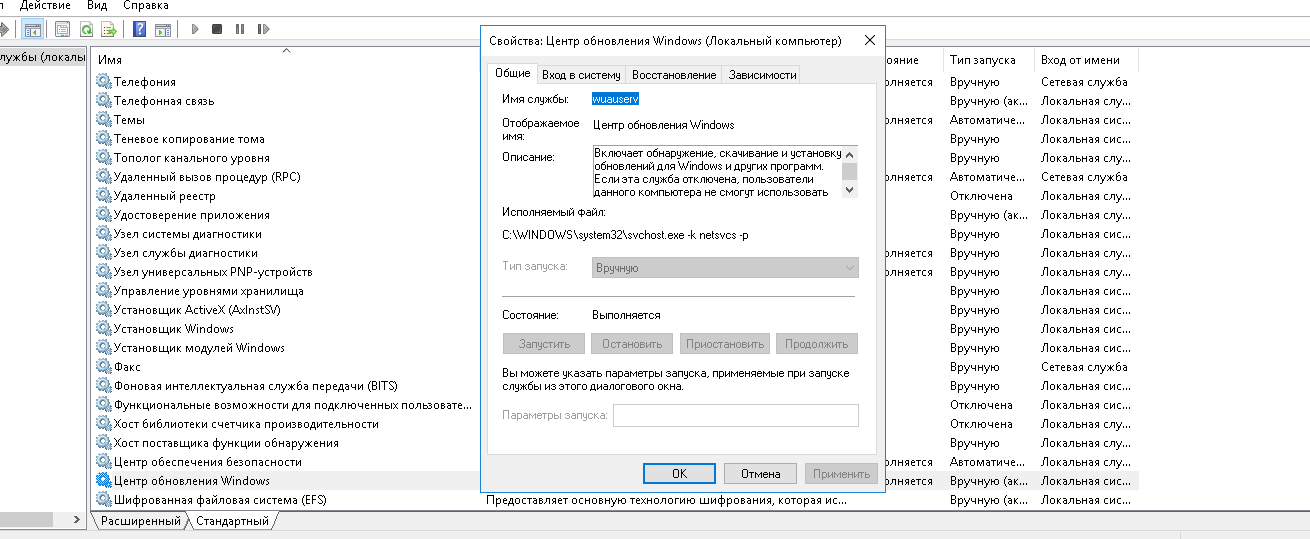This screenshot has height=539, width=1310.
Task: Click the Export list toolbar icon
Action: [x=109, y=29]
